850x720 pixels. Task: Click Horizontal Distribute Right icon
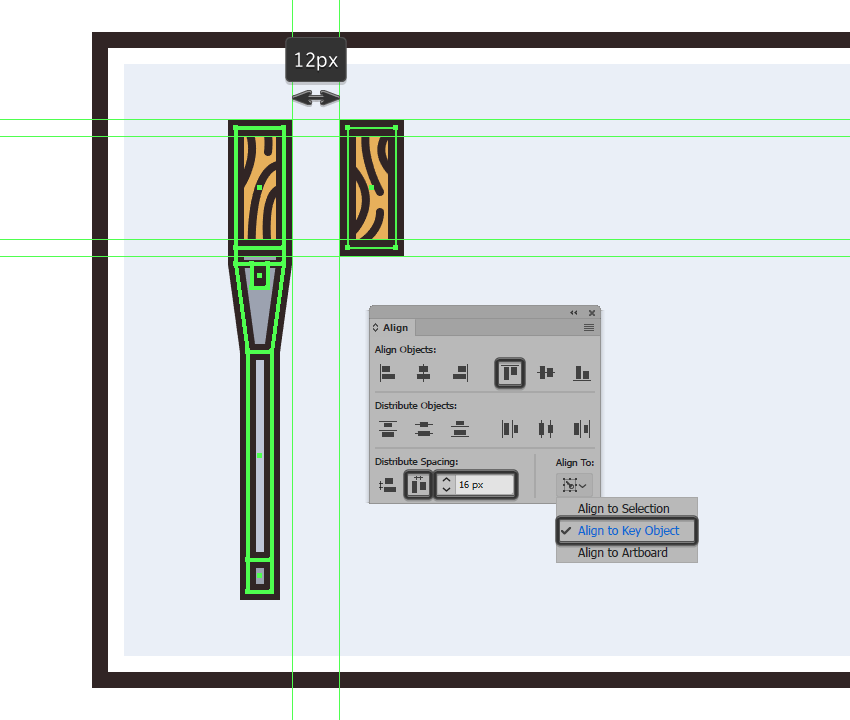pos(582,429)
